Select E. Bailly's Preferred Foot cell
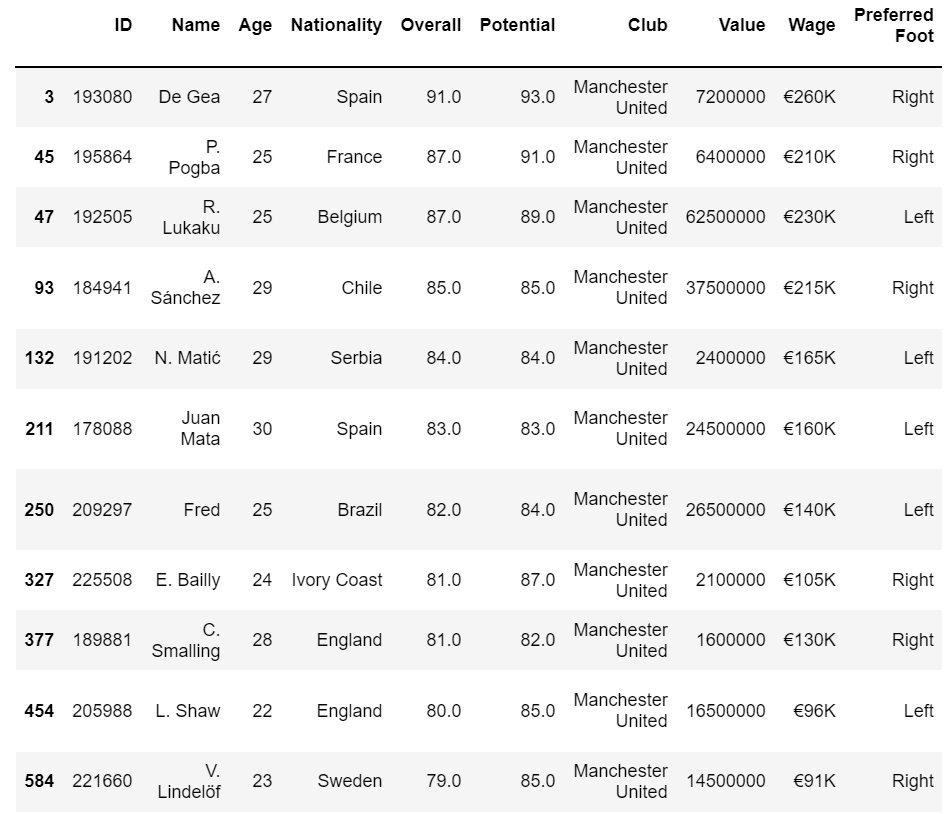The height and width of the screenshot is (814, 947). [x=913, y=580]
